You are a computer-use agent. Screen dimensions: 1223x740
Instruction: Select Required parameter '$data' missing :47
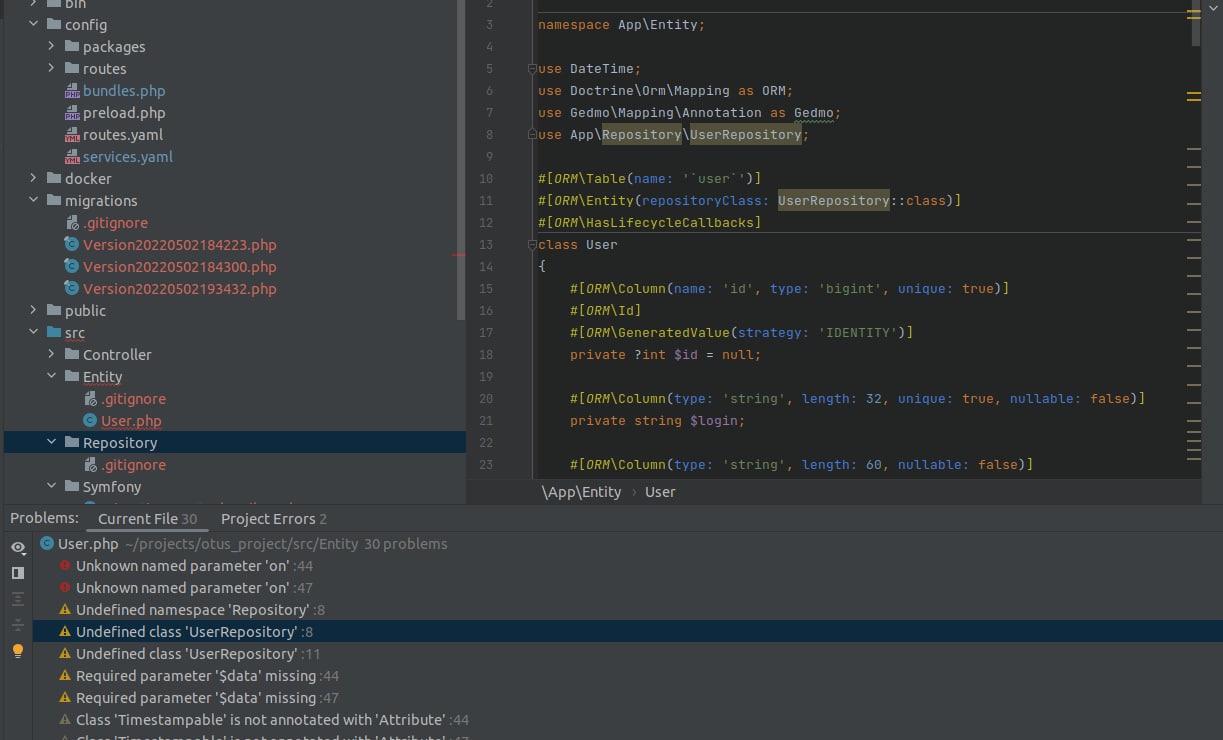(627, 698)
